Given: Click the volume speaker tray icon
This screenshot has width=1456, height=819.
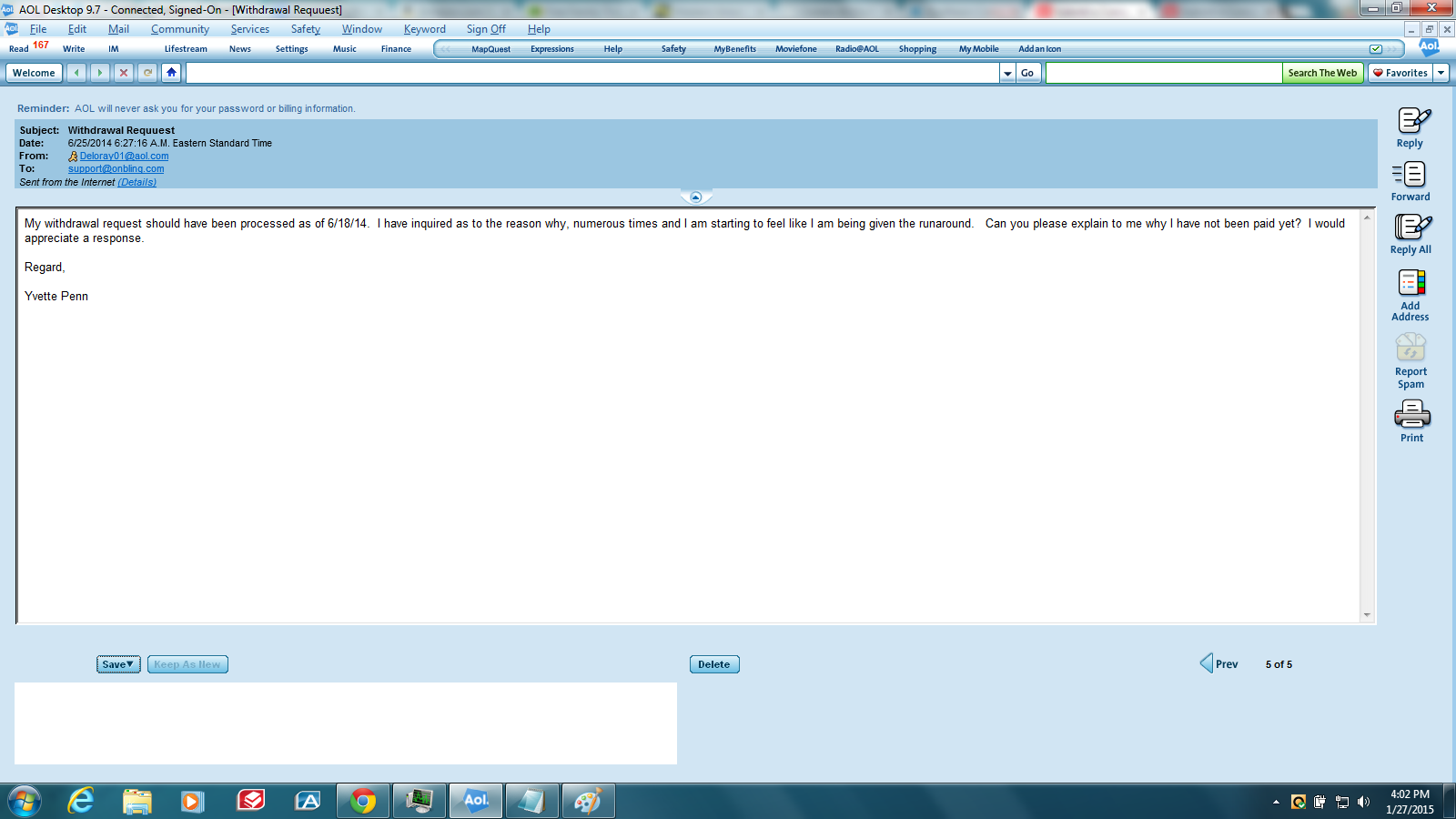Looking at the screenshot, I should click(1363, 802).
